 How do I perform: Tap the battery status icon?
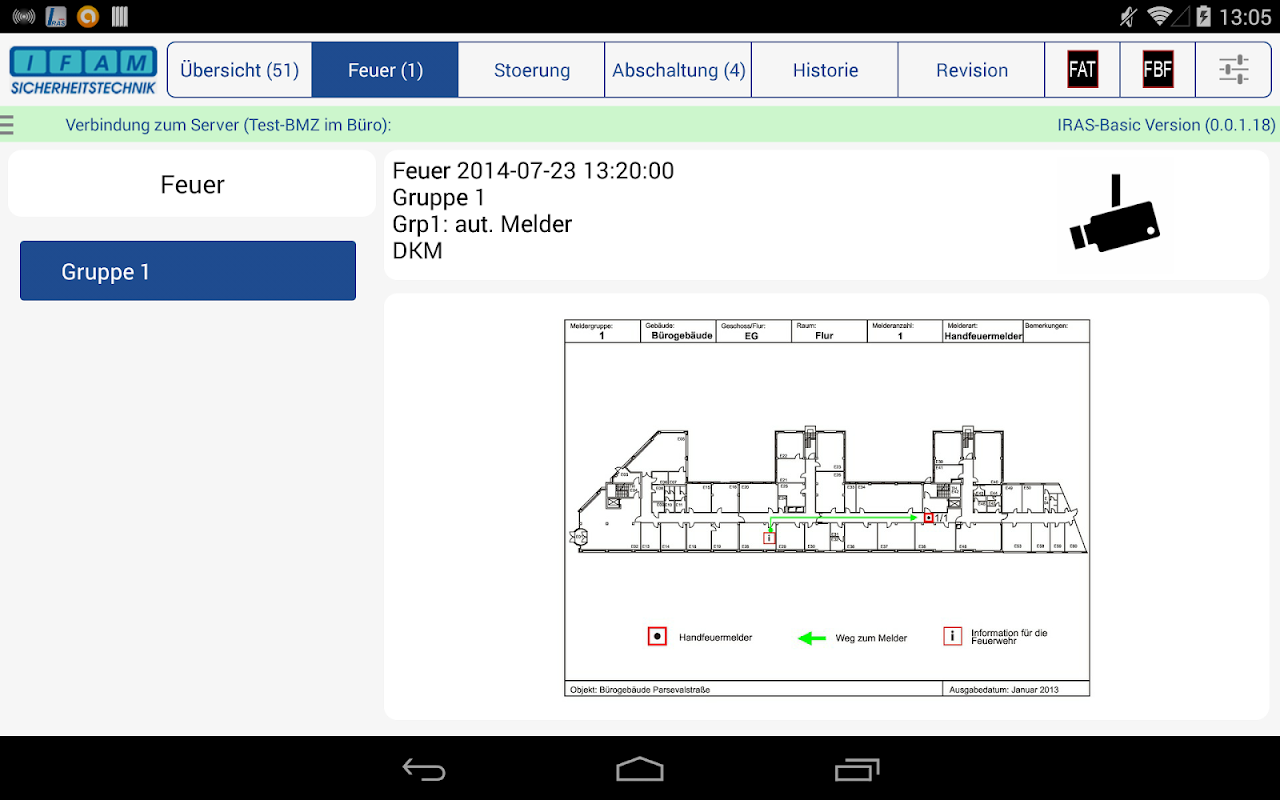(1203, 16)
